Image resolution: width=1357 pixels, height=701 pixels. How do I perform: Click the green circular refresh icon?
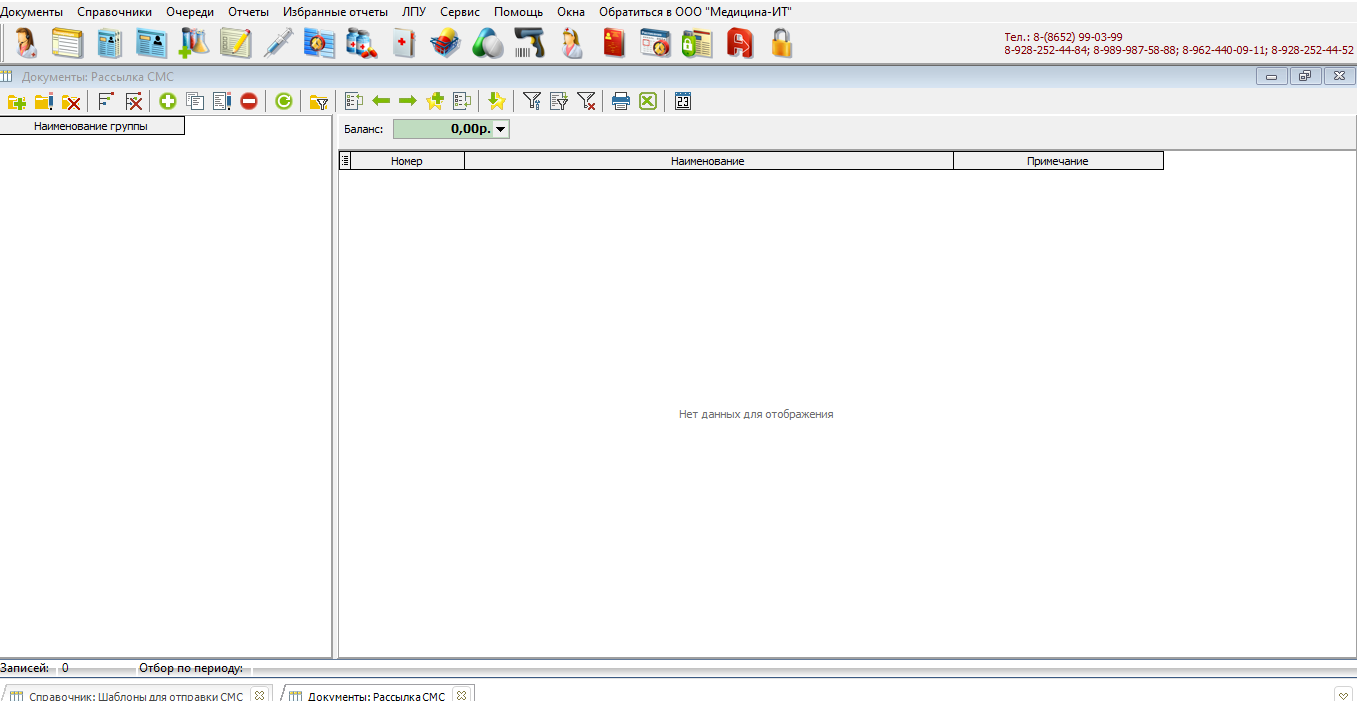click(284, 101)
